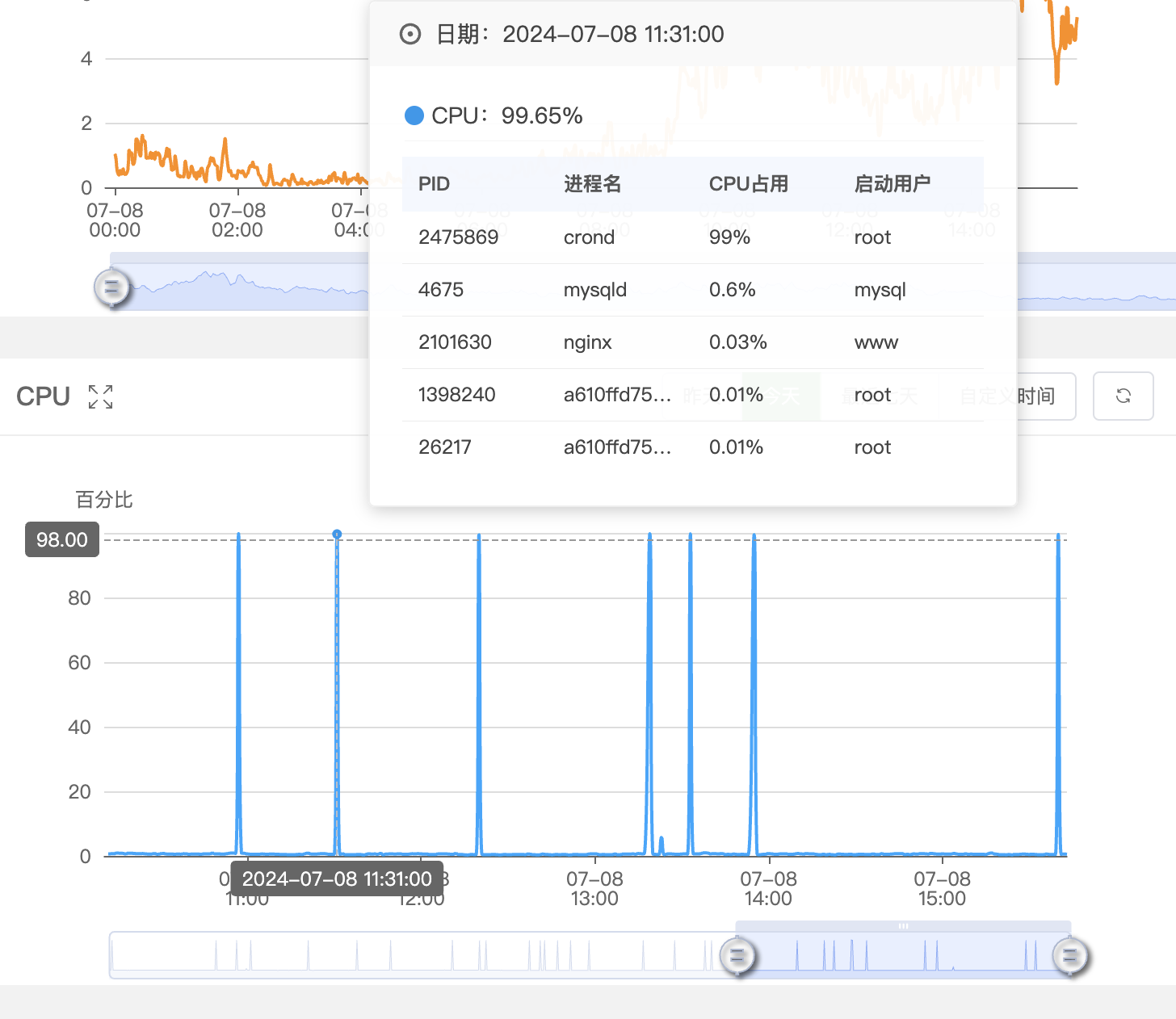The width and height of the screenshot is (1176, 1019).
Task: Click PID 2475869 in the process table
Action: click(x=458, y=237)
